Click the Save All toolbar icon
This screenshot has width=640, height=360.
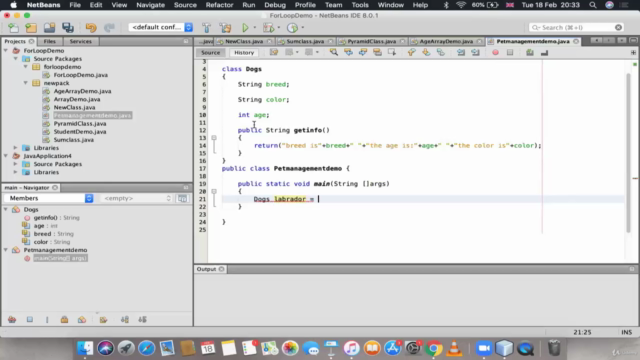(x=68, y=28)
